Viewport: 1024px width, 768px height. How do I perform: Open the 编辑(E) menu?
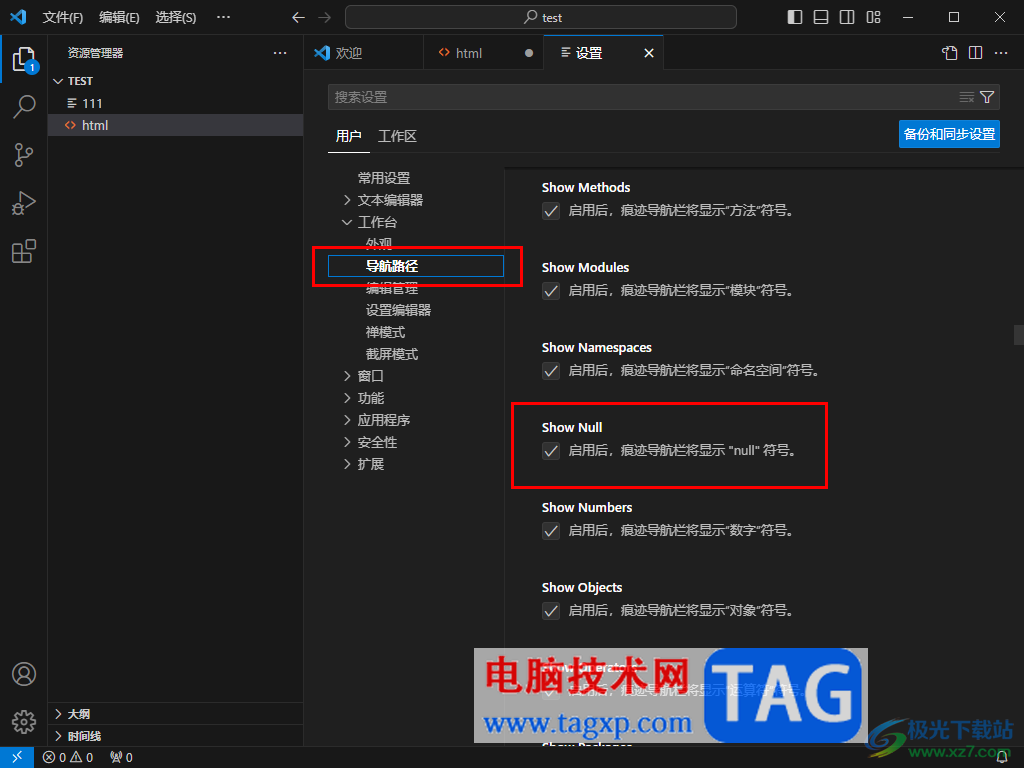click(x=119, y=18)
